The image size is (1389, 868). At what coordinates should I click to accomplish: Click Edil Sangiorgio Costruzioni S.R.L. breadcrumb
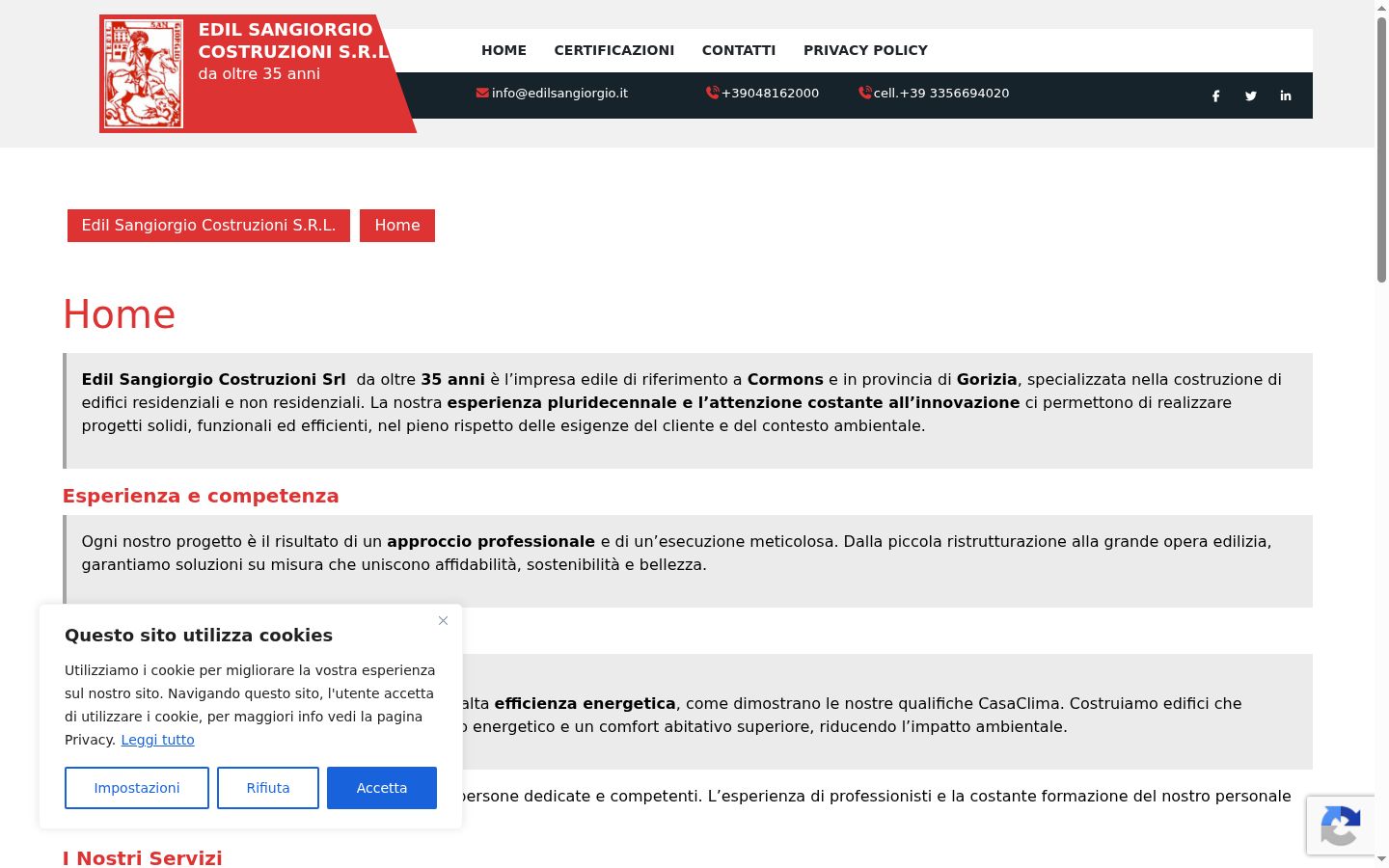coord(208,226)
